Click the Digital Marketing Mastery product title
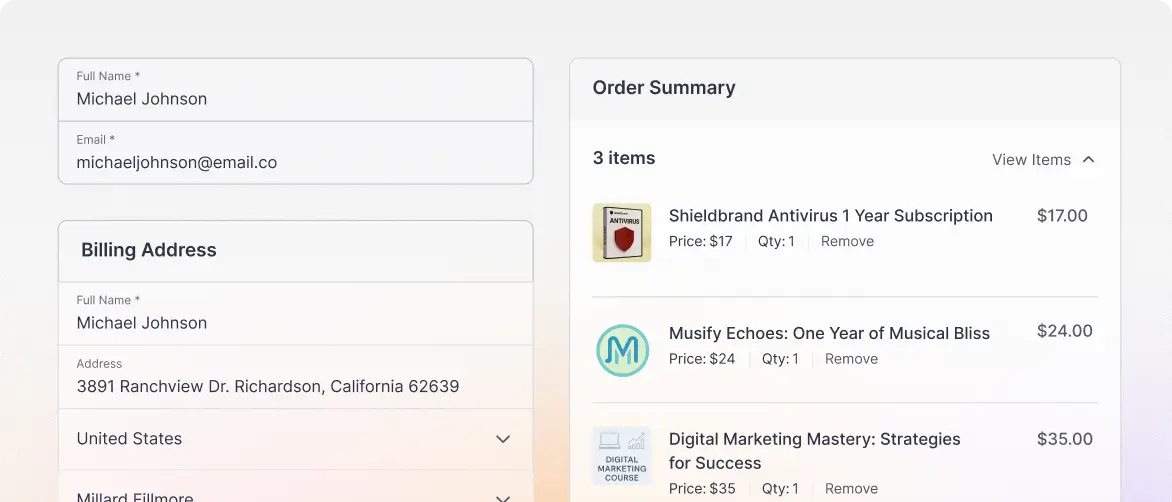This screenshot has height=502, width=1172. tap(815, 450)
